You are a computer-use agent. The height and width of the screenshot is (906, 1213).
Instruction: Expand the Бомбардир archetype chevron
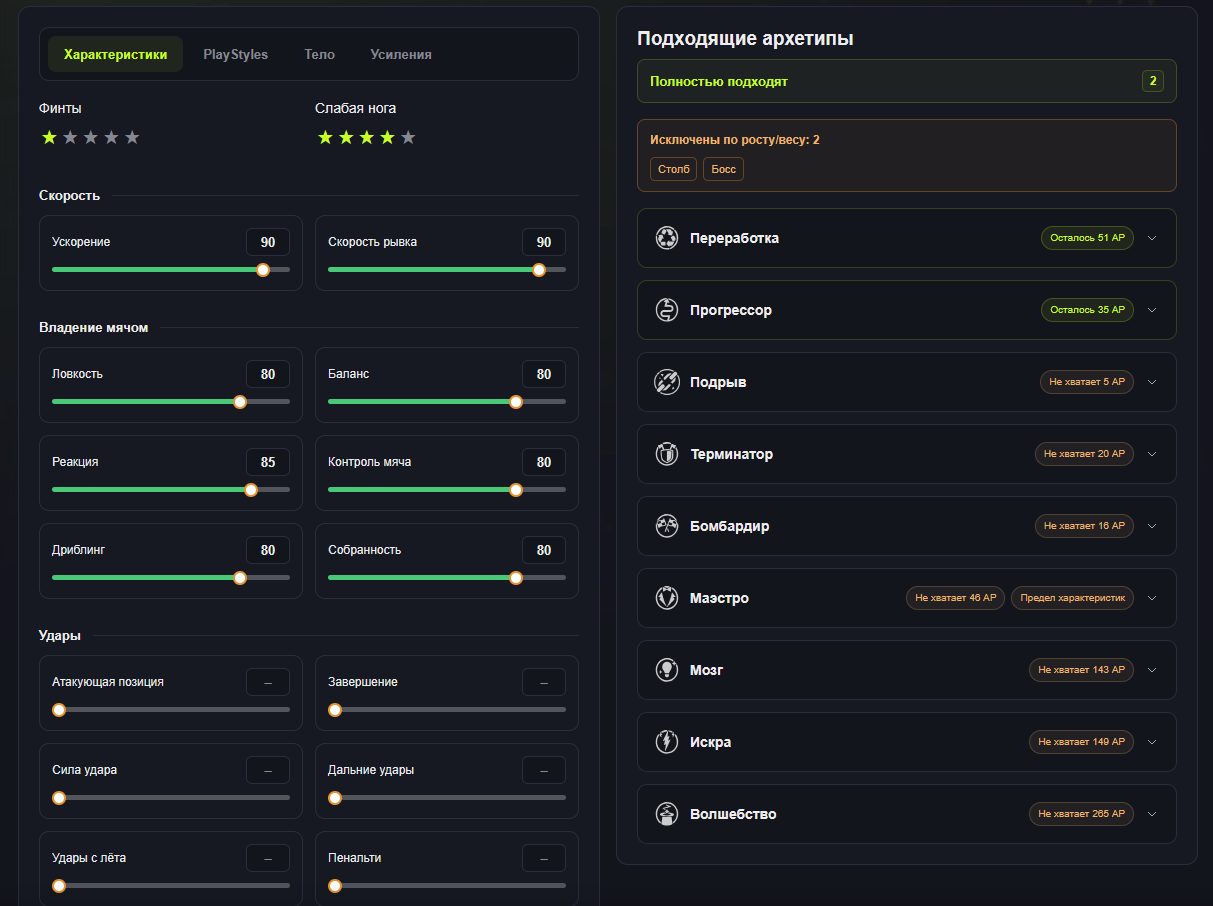coord(1152,526)
